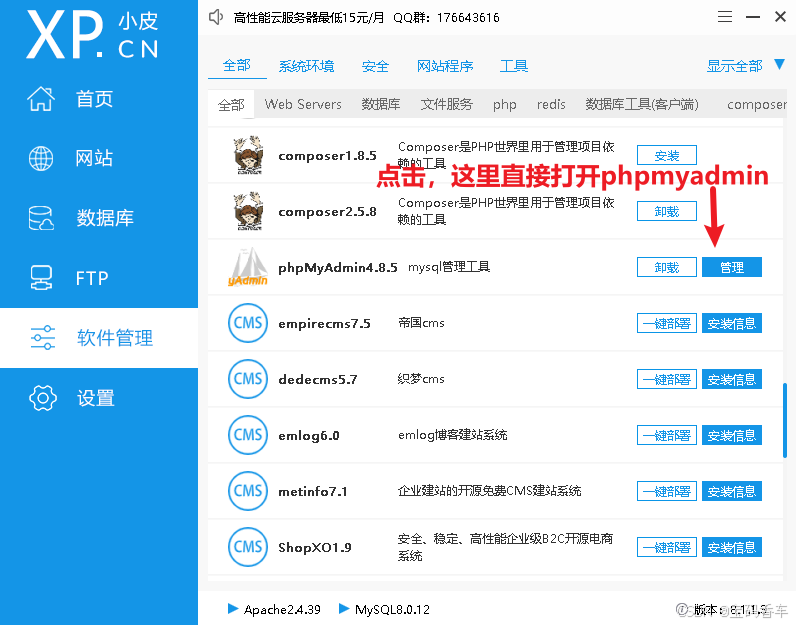Viewport: 796px width, 625px height.
Task: Select the metinfo7.1 name text
Action: click(313, 491)
